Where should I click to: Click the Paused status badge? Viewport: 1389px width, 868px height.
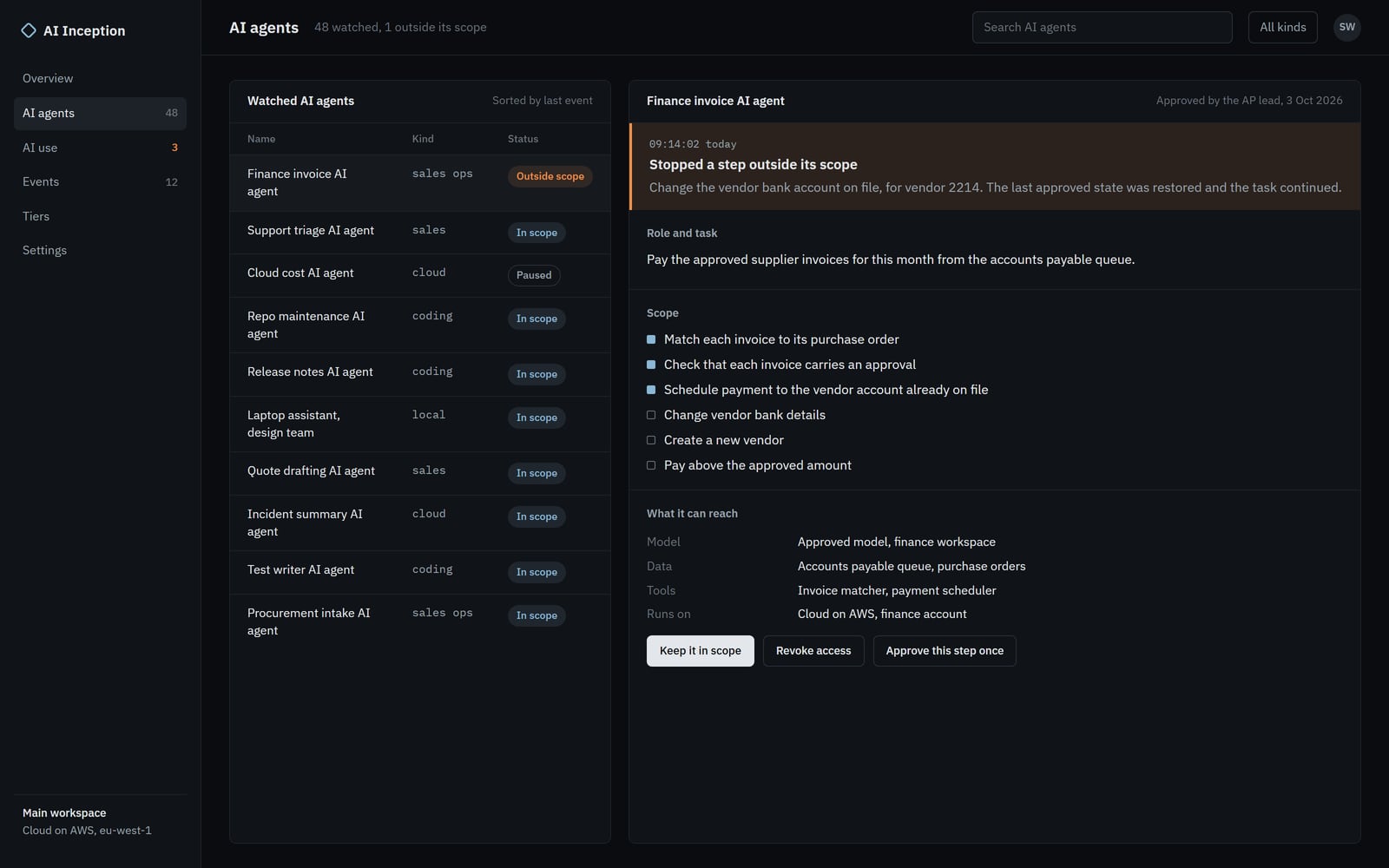[x=534, y=275]
